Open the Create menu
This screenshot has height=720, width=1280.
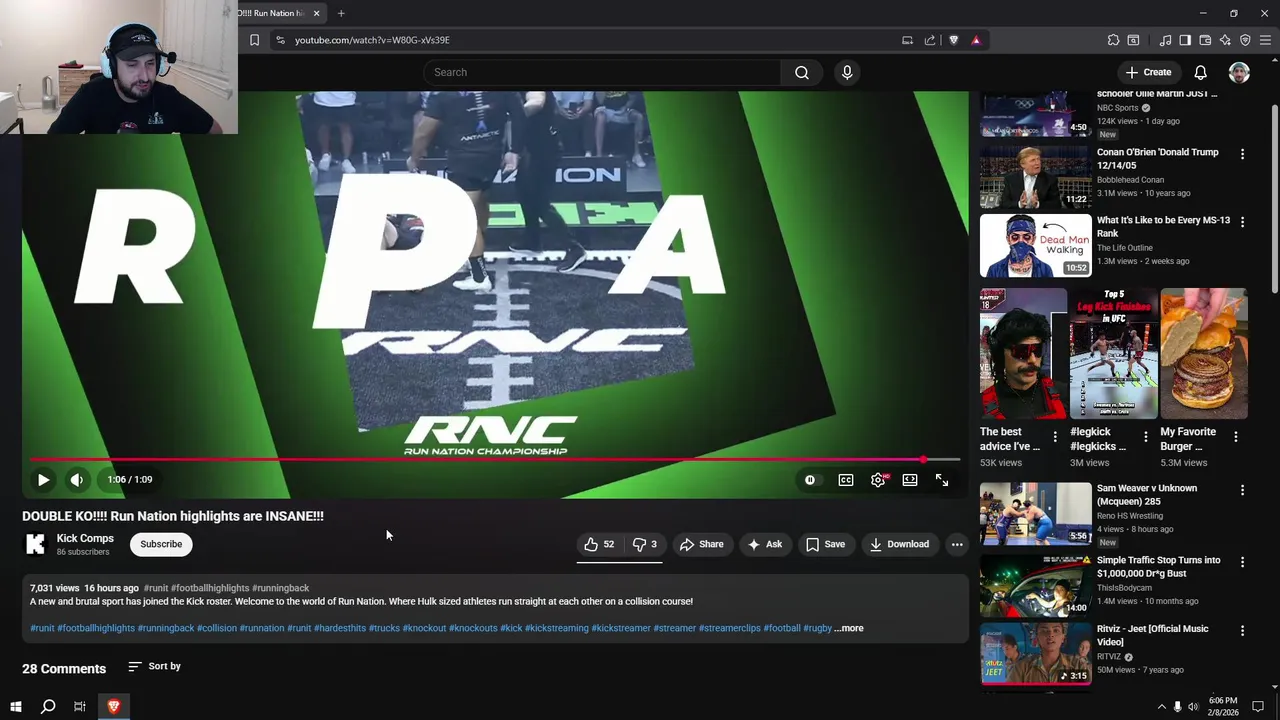[x=1148, y=72]
